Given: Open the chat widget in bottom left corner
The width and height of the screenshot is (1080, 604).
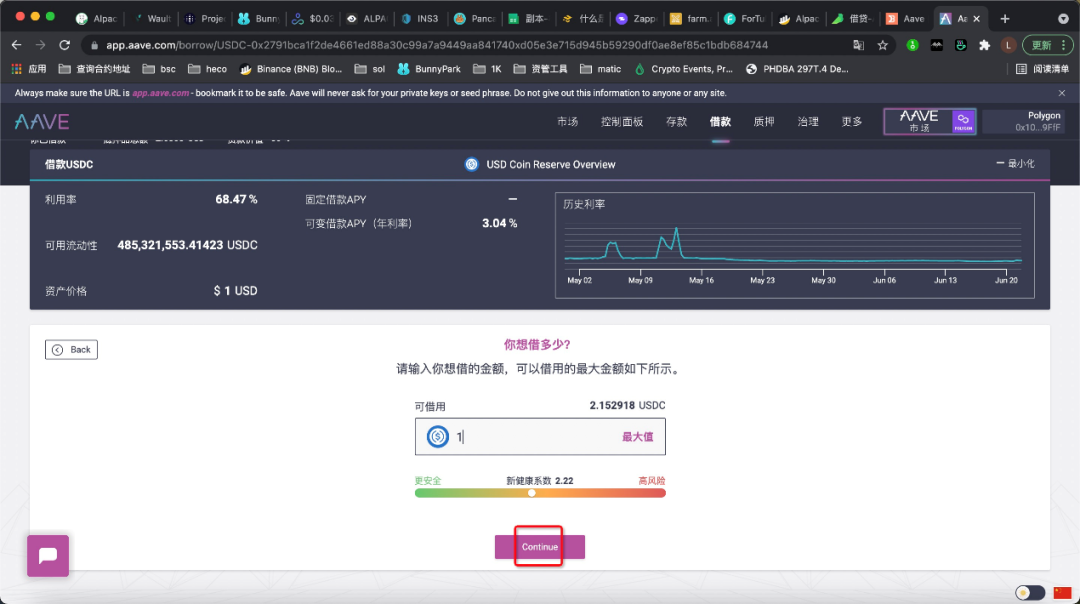Looking at the screenshot, I should pos(47,554).
